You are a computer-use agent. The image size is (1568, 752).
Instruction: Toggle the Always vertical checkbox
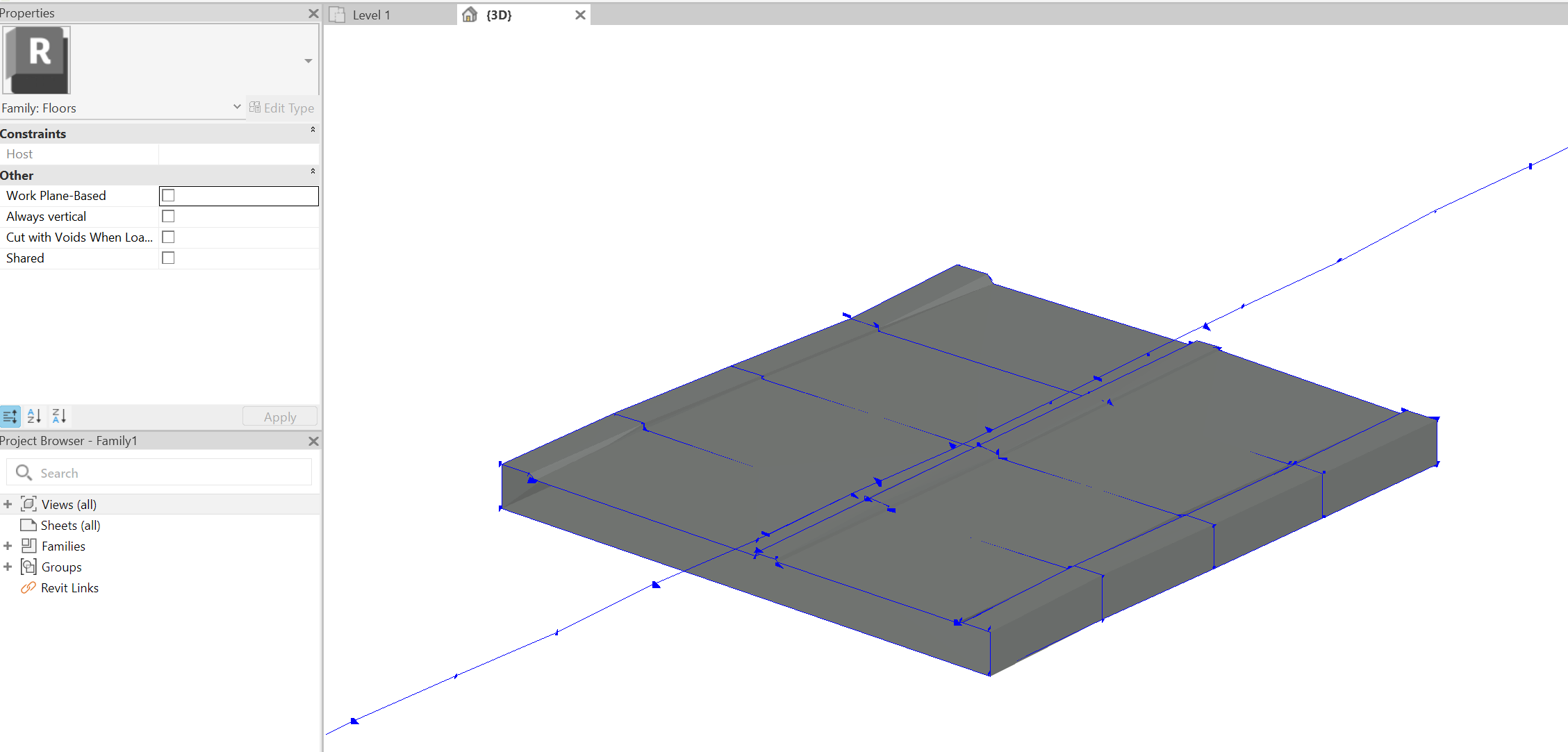168,217
